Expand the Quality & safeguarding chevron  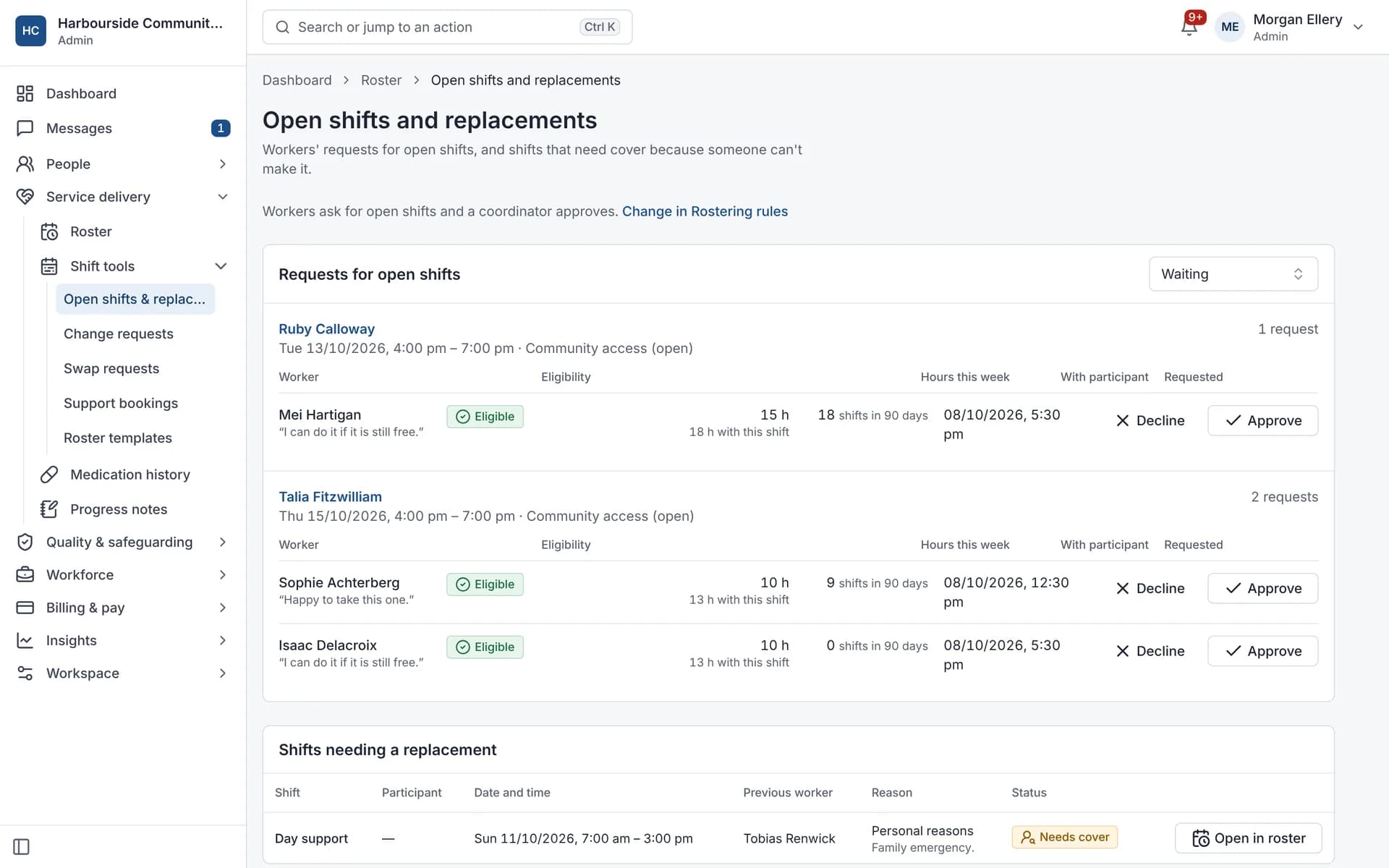tap(222, 542)
